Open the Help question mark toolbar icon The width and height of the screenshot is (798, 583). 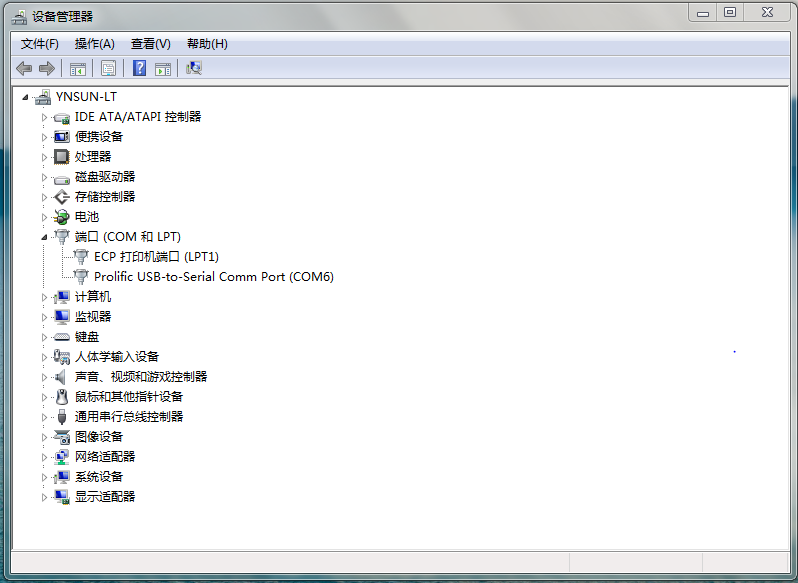139,68
